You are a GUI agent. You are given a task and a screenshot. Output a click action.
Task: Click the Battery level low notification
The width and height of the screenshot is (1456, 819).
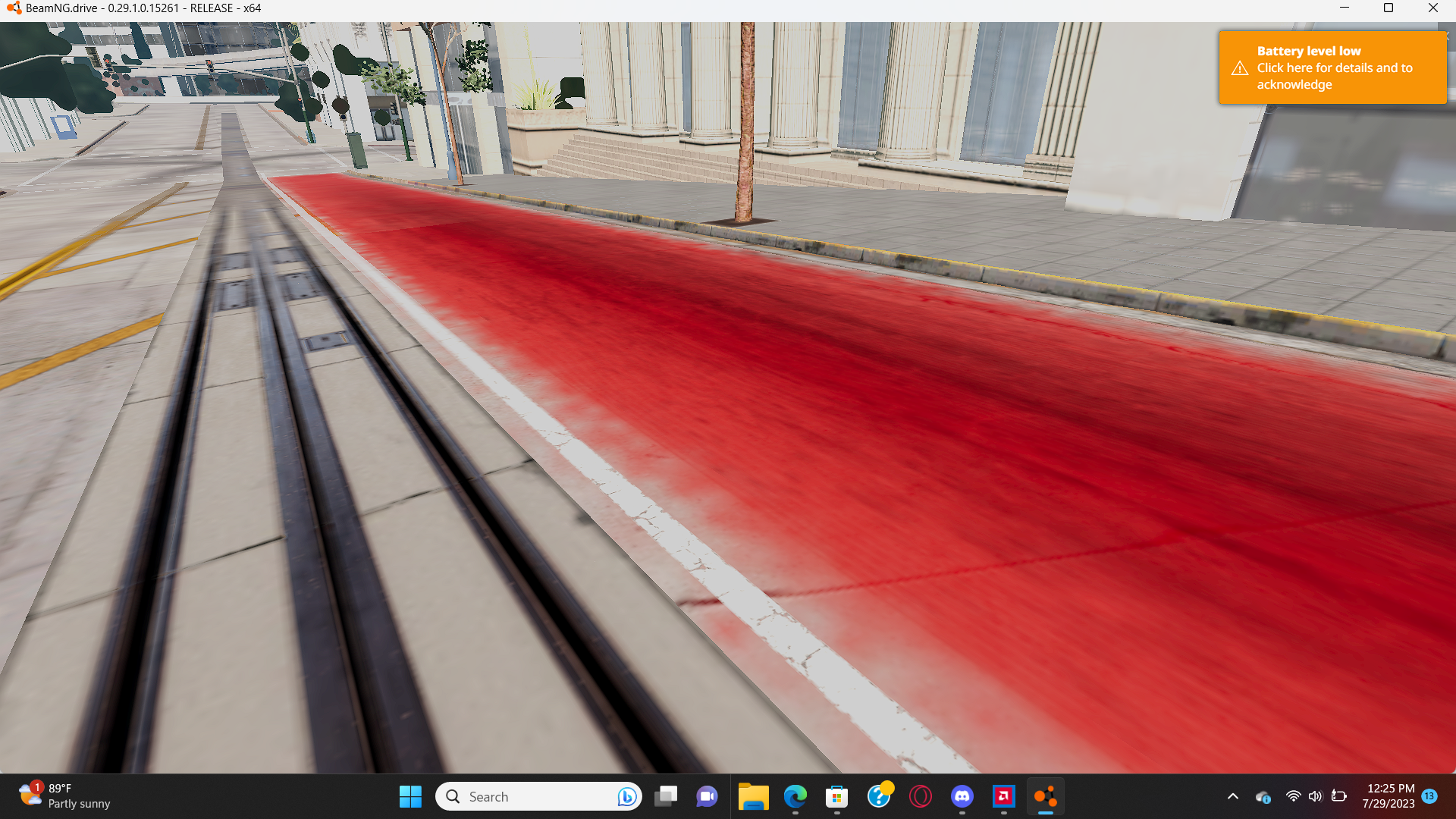pos(1332,67)
